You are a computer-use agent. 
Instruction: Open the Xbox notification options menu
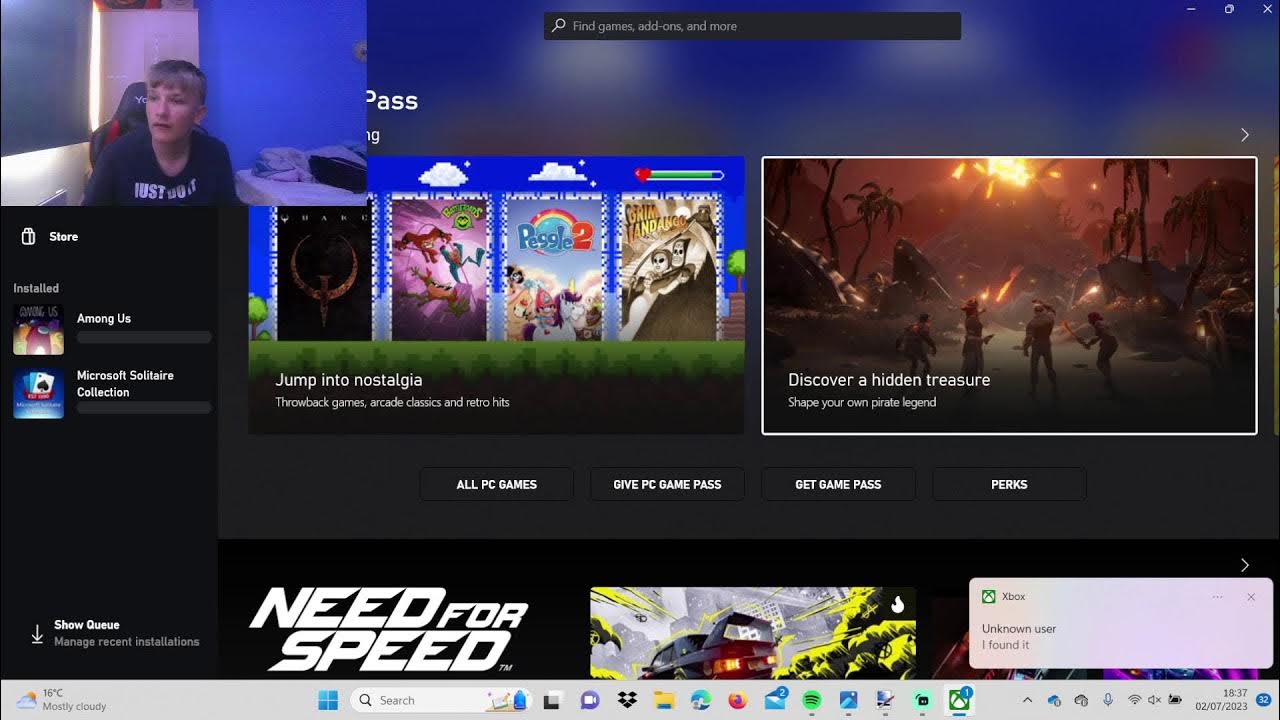click(1217, 597)
